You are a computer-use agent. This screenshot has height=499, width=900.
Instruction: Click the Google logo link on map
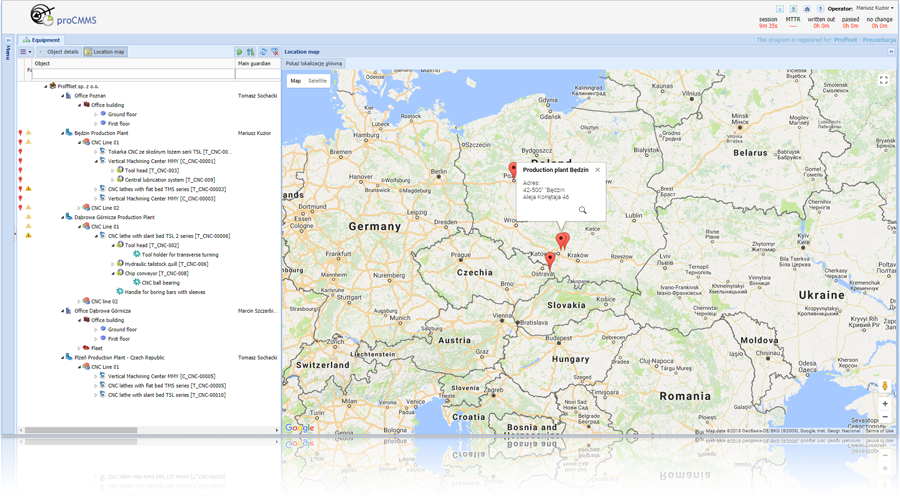(300, 428)
